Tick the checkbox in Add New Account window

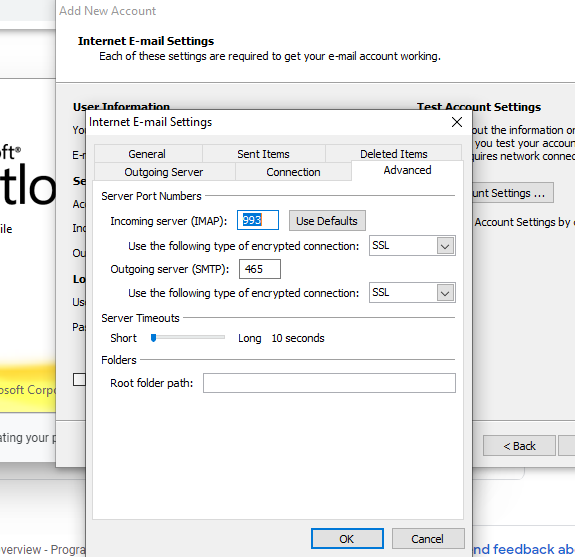coord(79,380)
